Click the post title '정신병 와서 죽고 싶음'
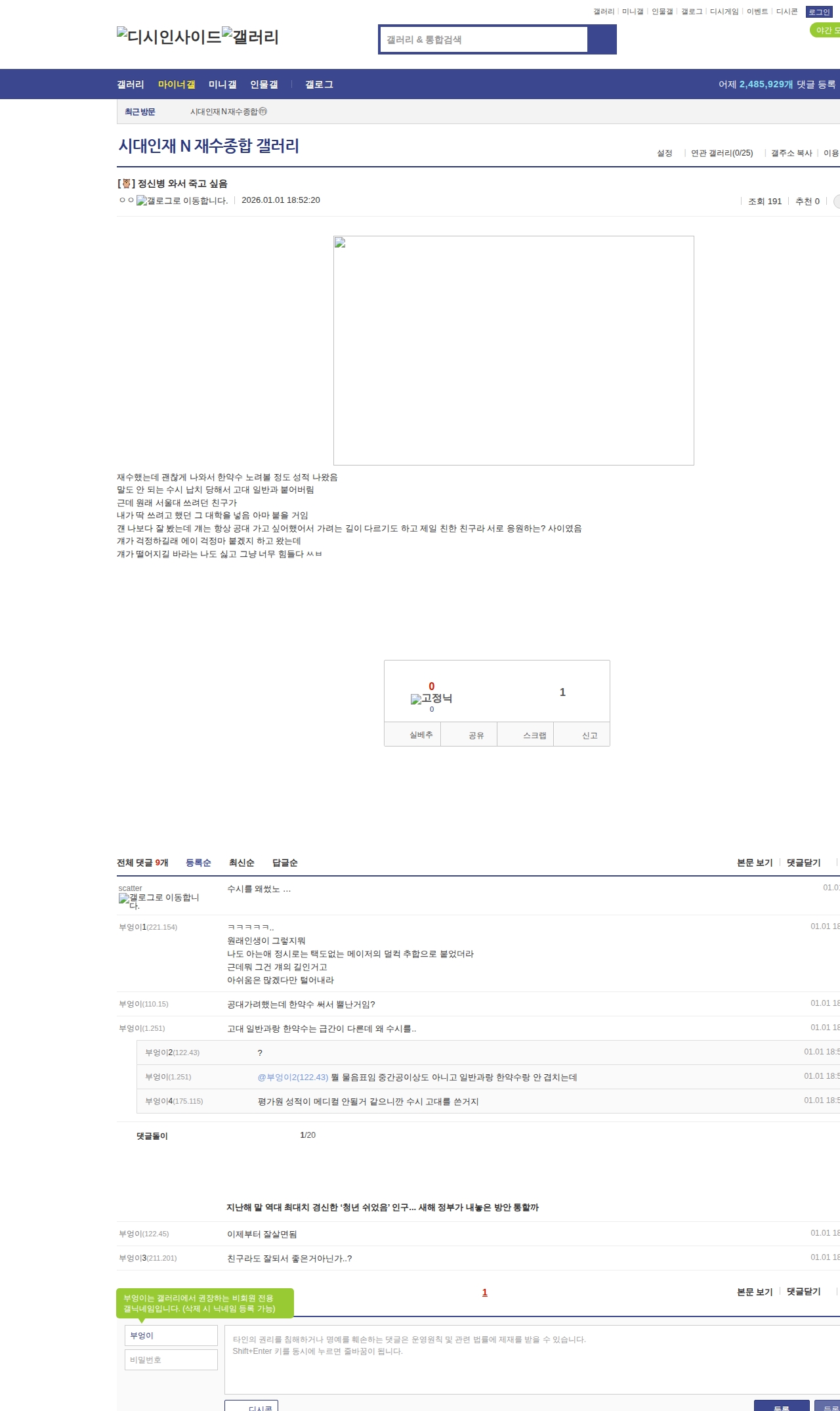This screenshot has width=840, height=1411. click(182, 184)
